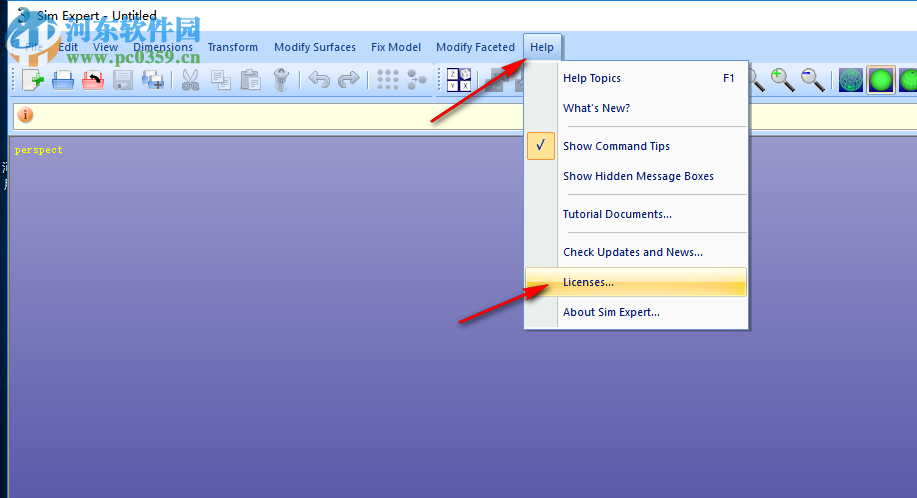Open the Modify Faceted menu
This screenshot has width=917, height=498.
(475, 47)
